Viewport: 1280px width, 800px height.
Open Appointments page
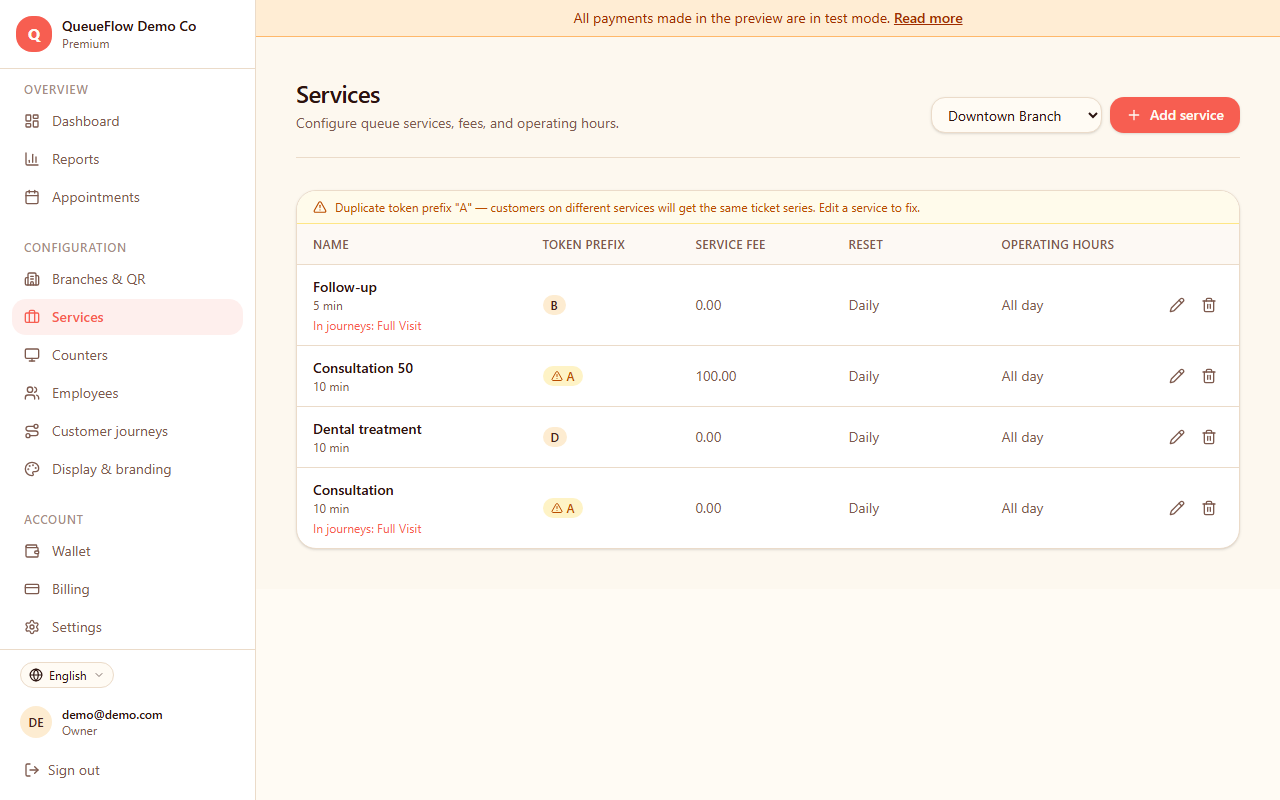click(x=127, y=197)
